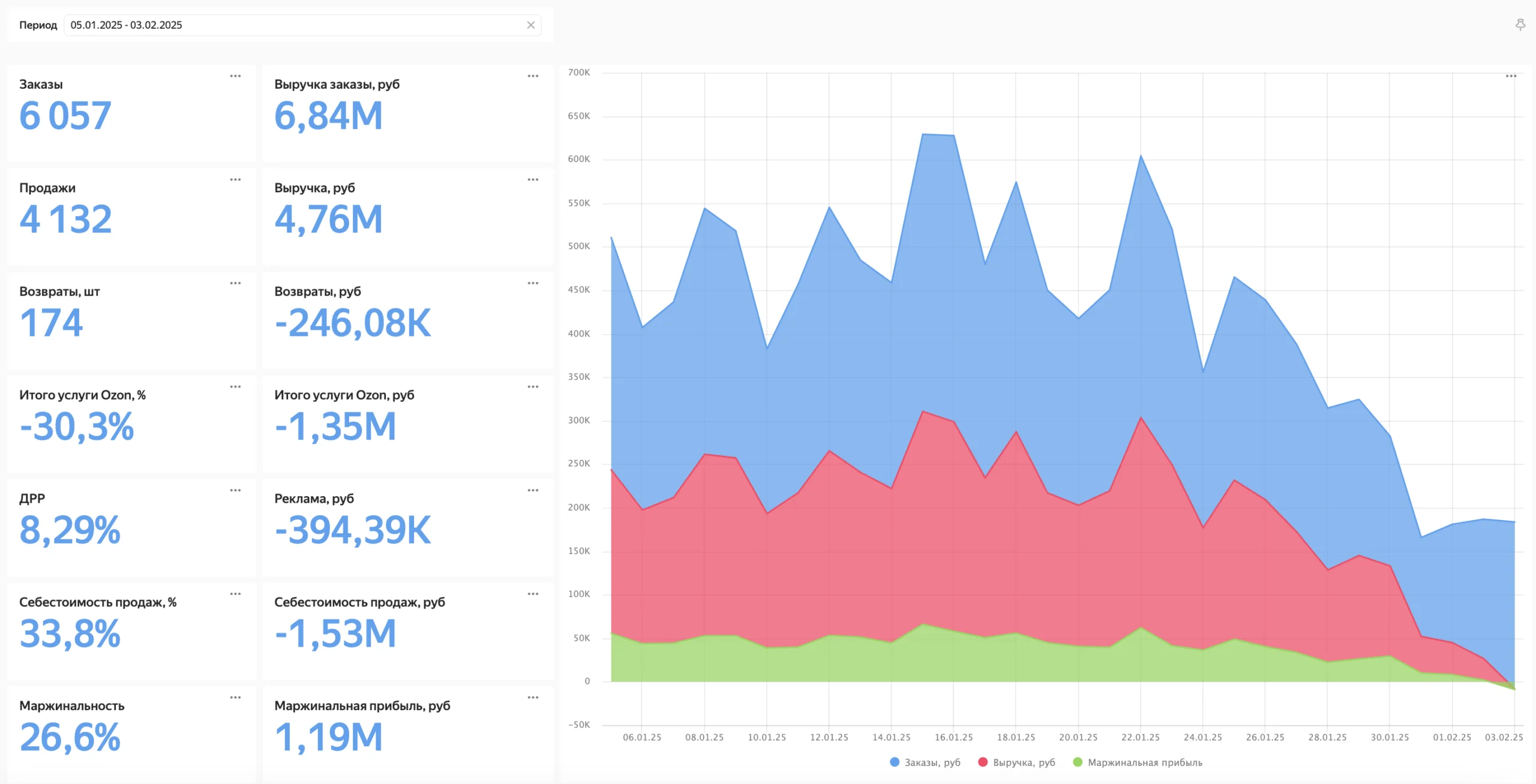Toggle the Выручка, руб legend series

tap(1016, 762)
